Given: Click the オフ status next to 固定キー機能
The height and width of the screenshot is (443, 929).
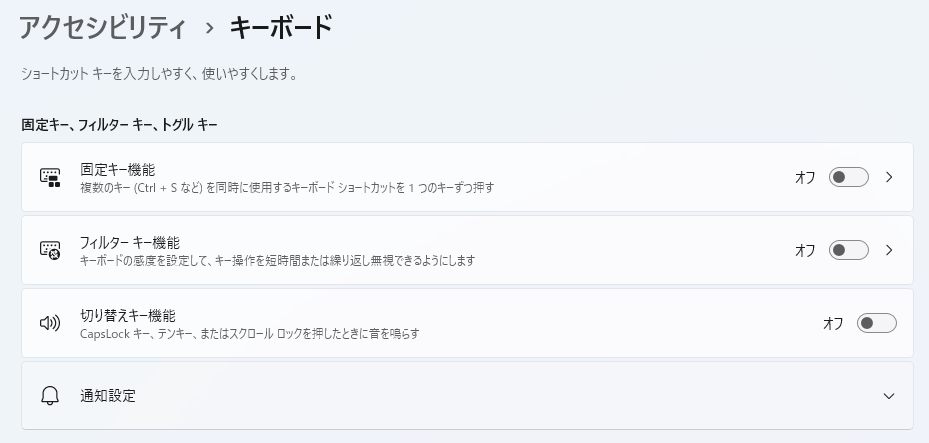Looking at the screenshot, I should [x=805, y=177].
